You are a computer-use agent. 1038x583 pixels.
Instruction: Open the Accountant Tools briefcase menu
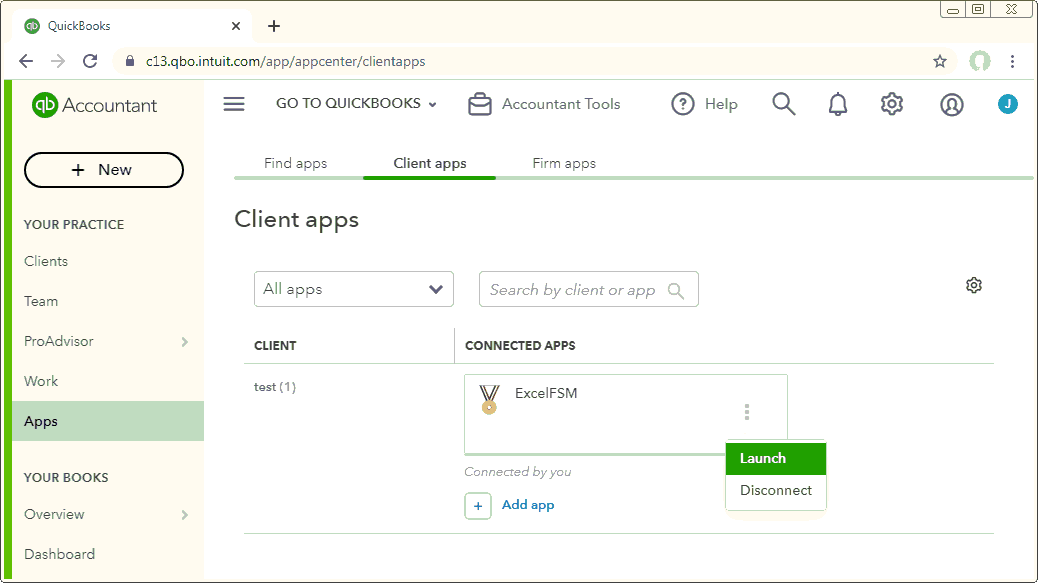(x=544, y=104)
